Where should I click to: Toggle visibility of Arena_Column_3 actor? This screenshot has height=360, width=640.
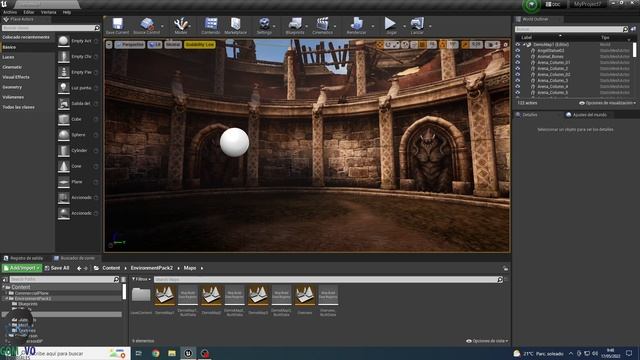[x=518, y=80]
